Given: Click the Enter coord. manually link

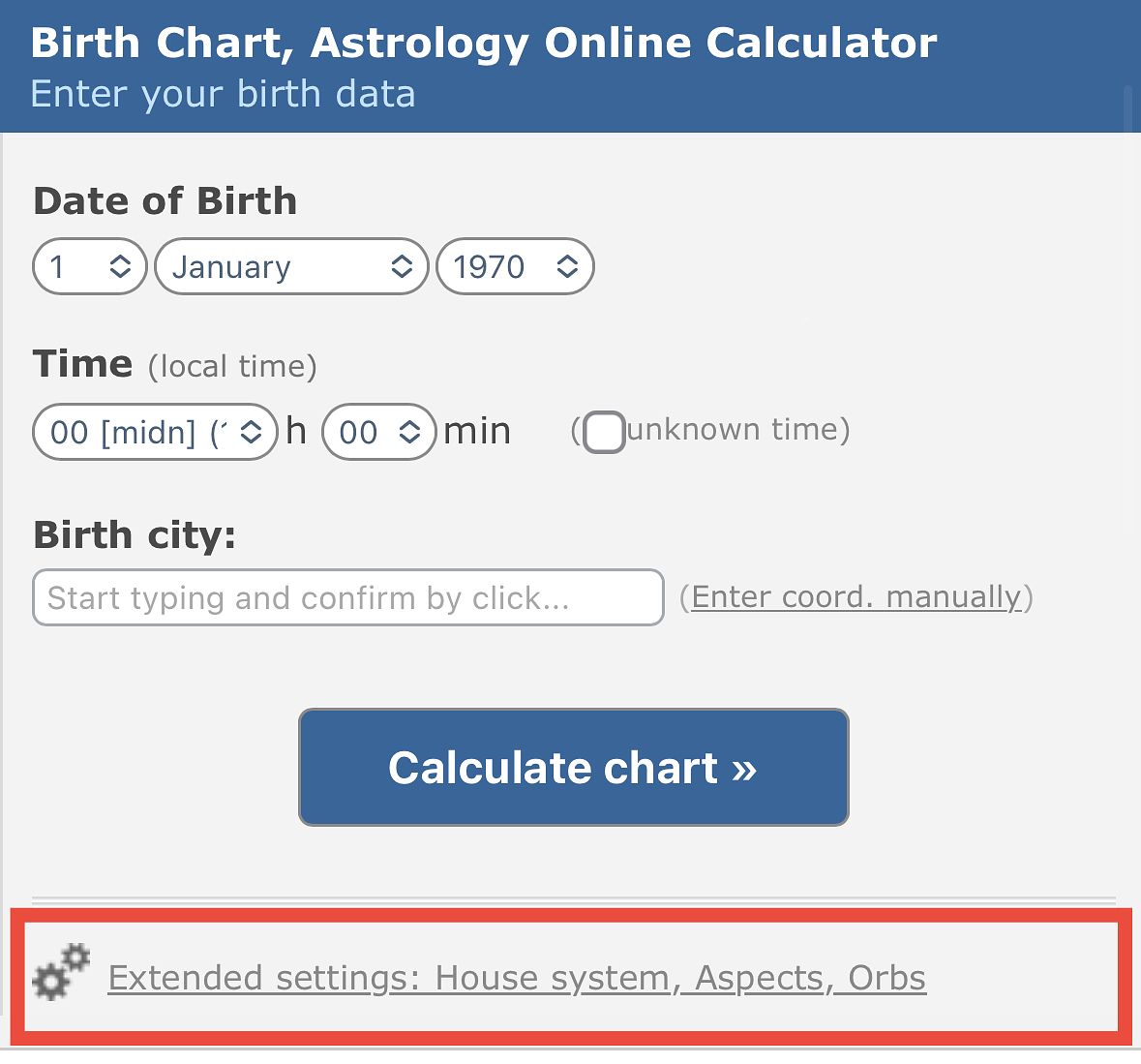Looking at the screenshot, I should pyautogui.click(x=857, y=597).
